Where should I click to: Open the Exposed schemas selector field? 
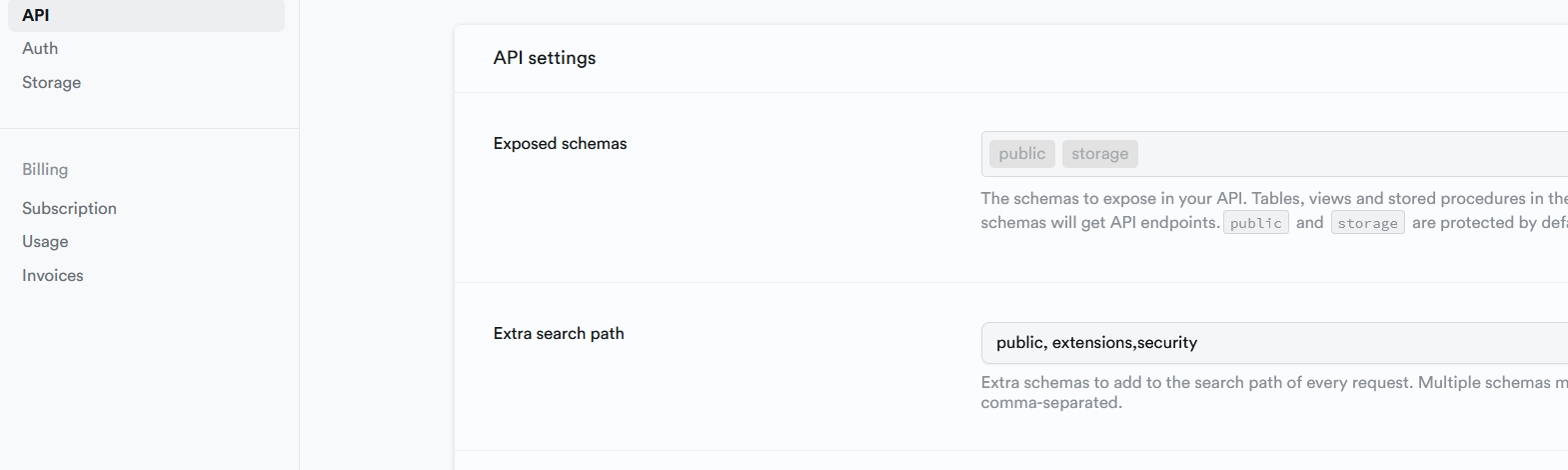1349,154
